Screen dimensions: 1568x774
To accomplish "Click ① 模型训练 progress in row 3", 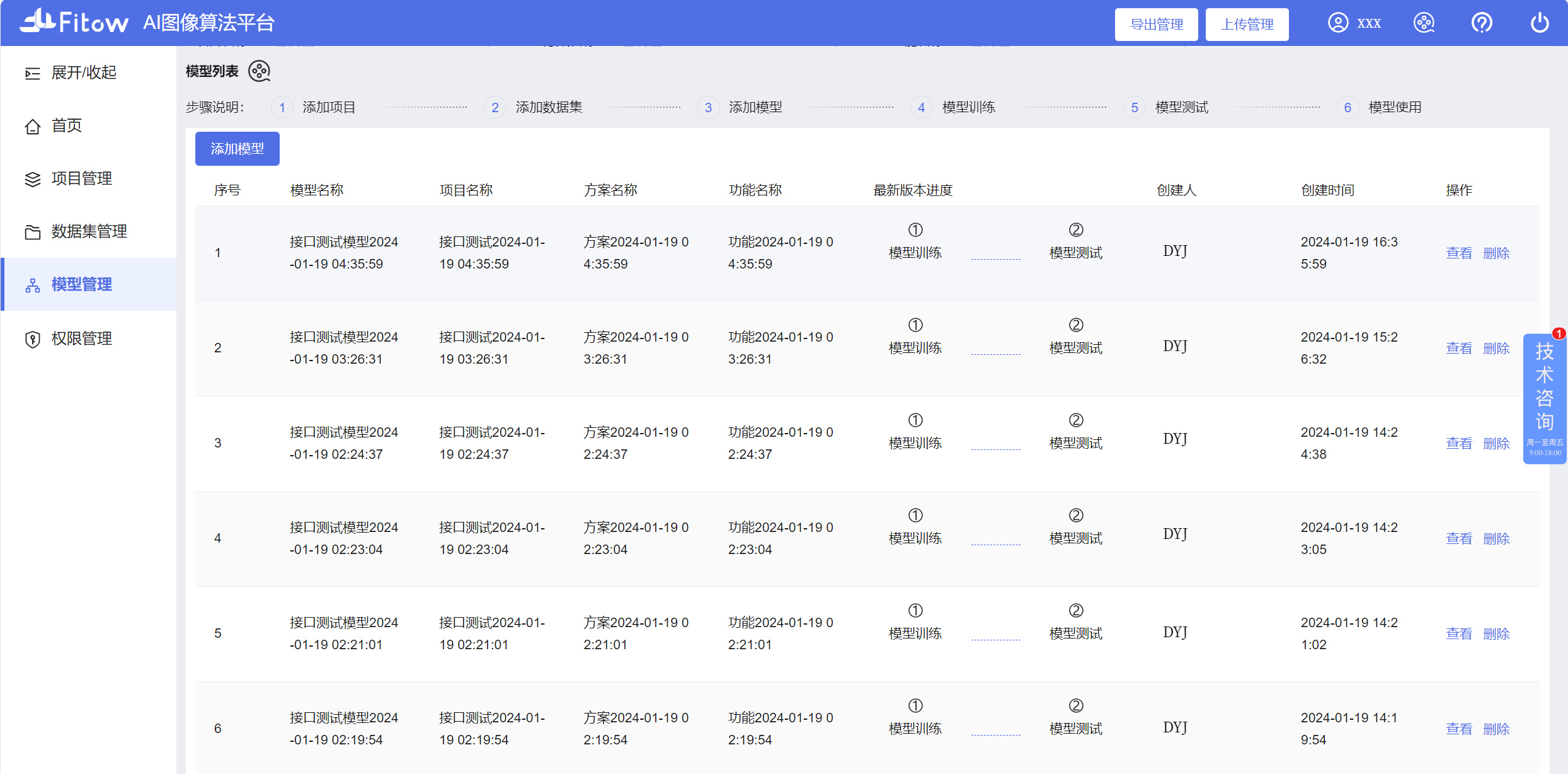I will [915, 432].
